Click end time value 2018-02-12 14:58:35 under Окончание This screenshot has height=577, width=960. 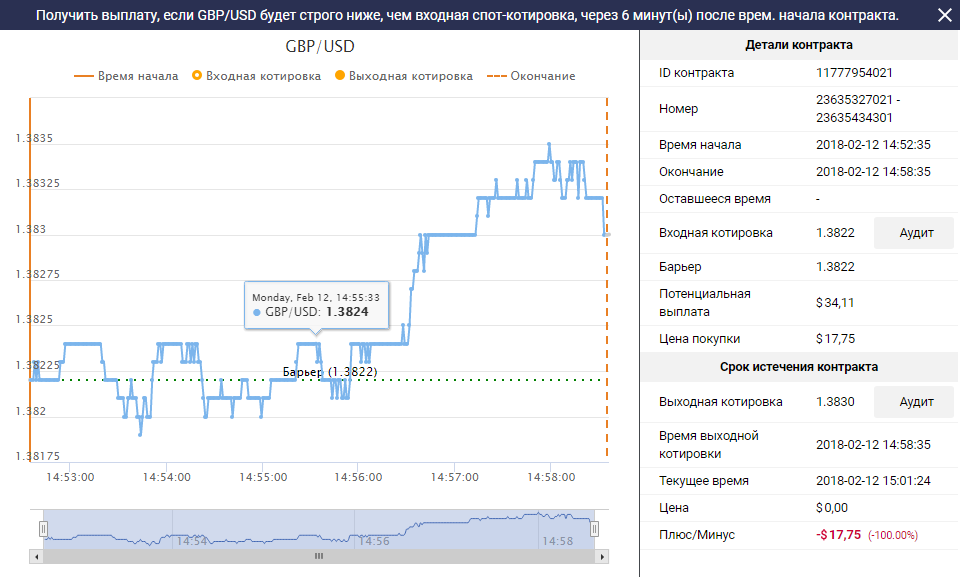pos(873,172)
